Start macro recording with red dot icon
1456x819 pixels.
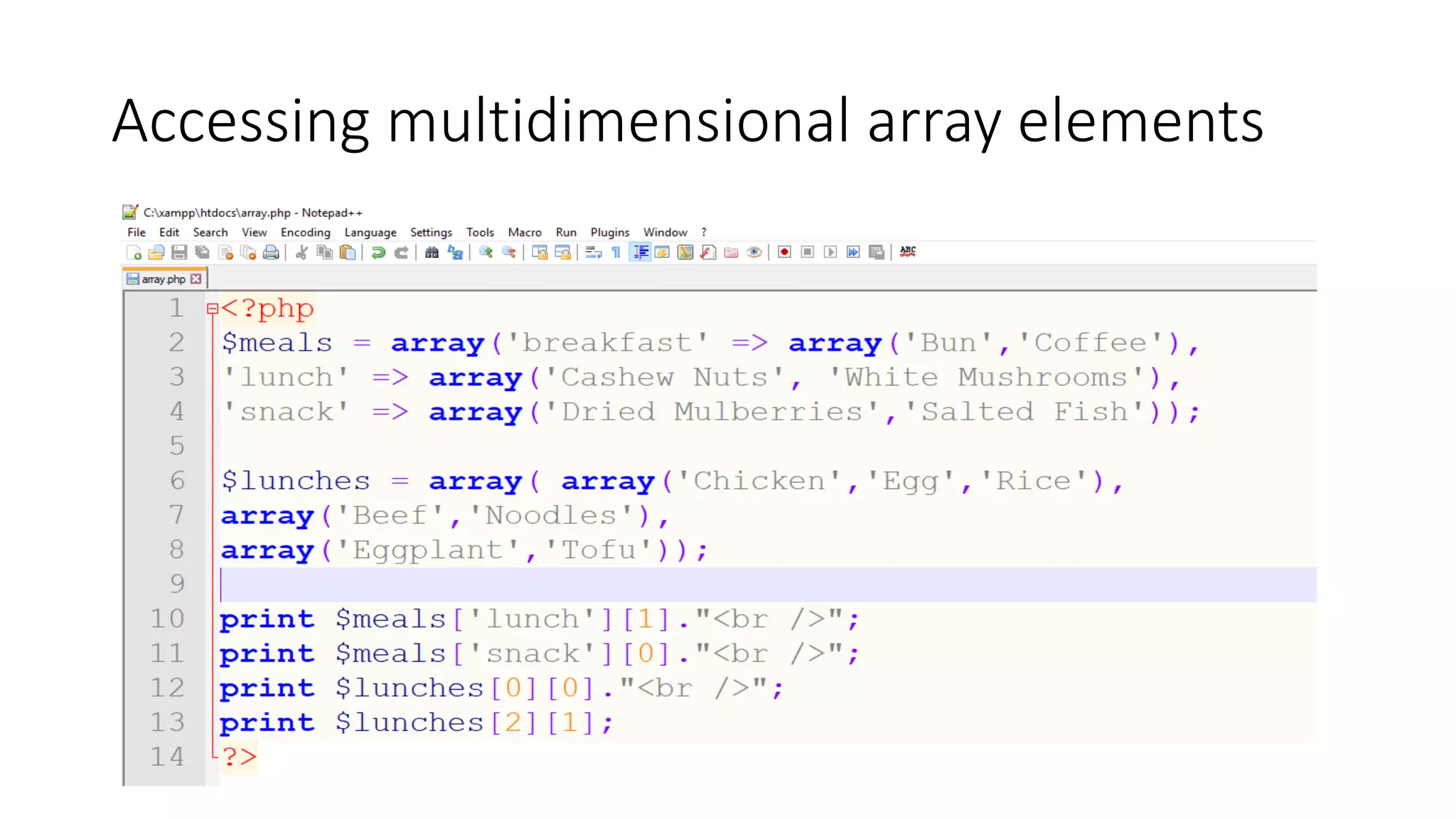pos(784,252)
